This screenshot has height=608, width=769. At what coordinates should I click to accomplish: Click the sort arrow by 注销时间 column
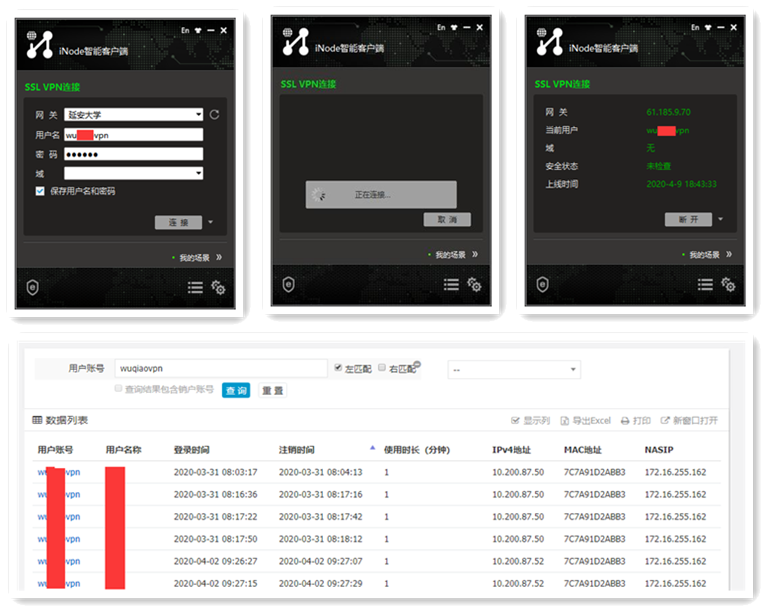(x=372, y=448)
